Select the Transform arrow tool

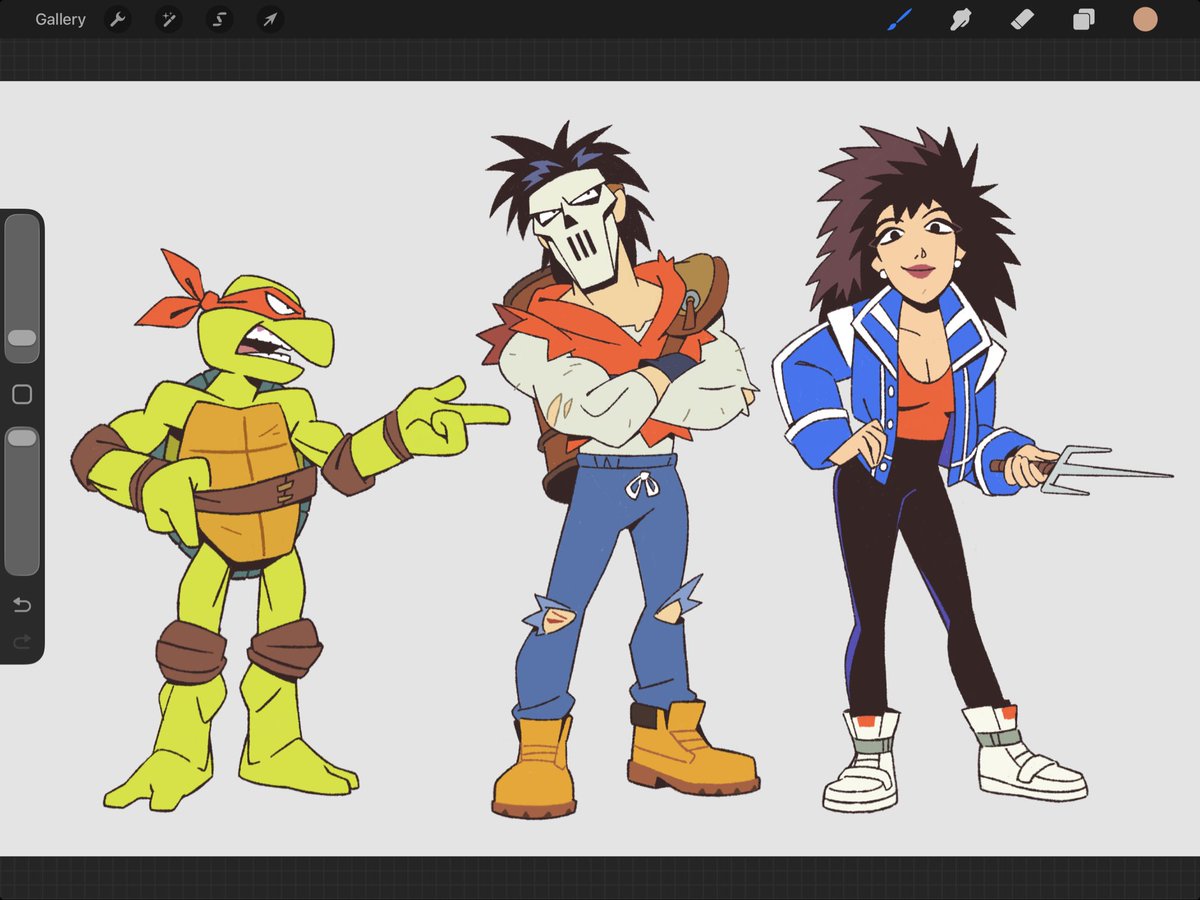pyautogui.click(x=270, y=20)
